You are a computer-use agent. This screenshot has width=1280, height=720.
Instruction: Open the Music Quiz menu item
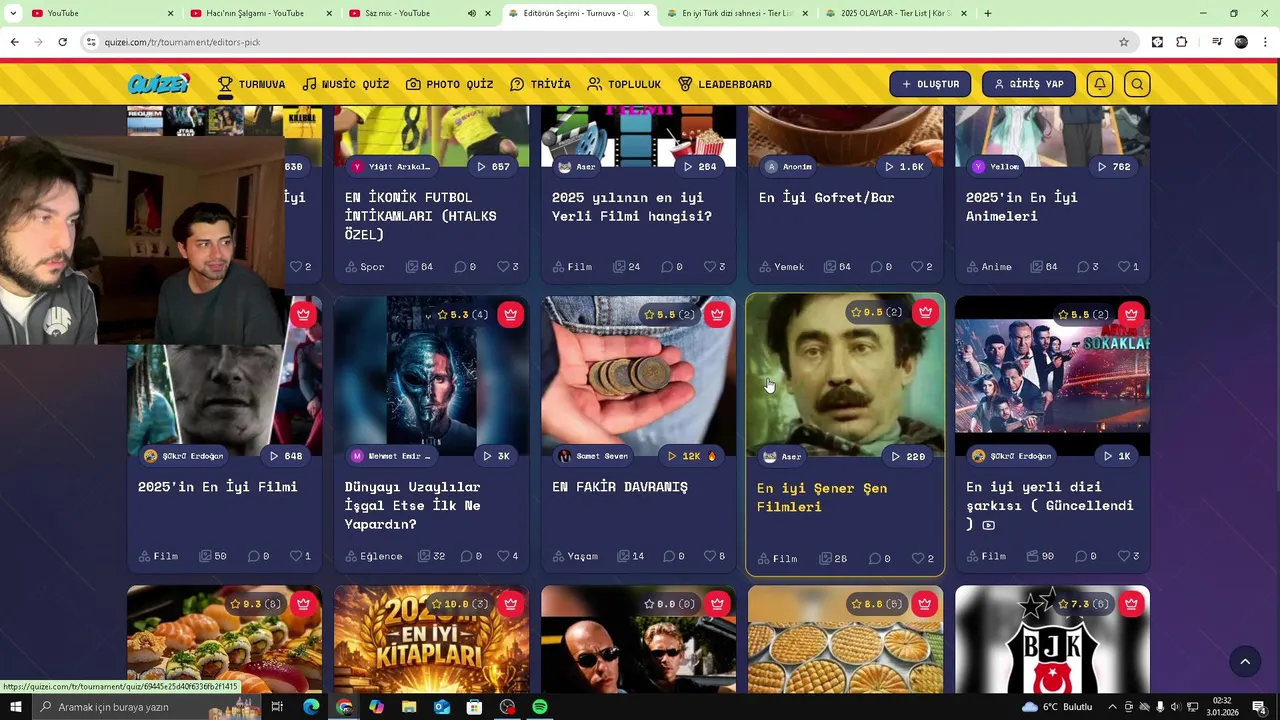point(346,84)
